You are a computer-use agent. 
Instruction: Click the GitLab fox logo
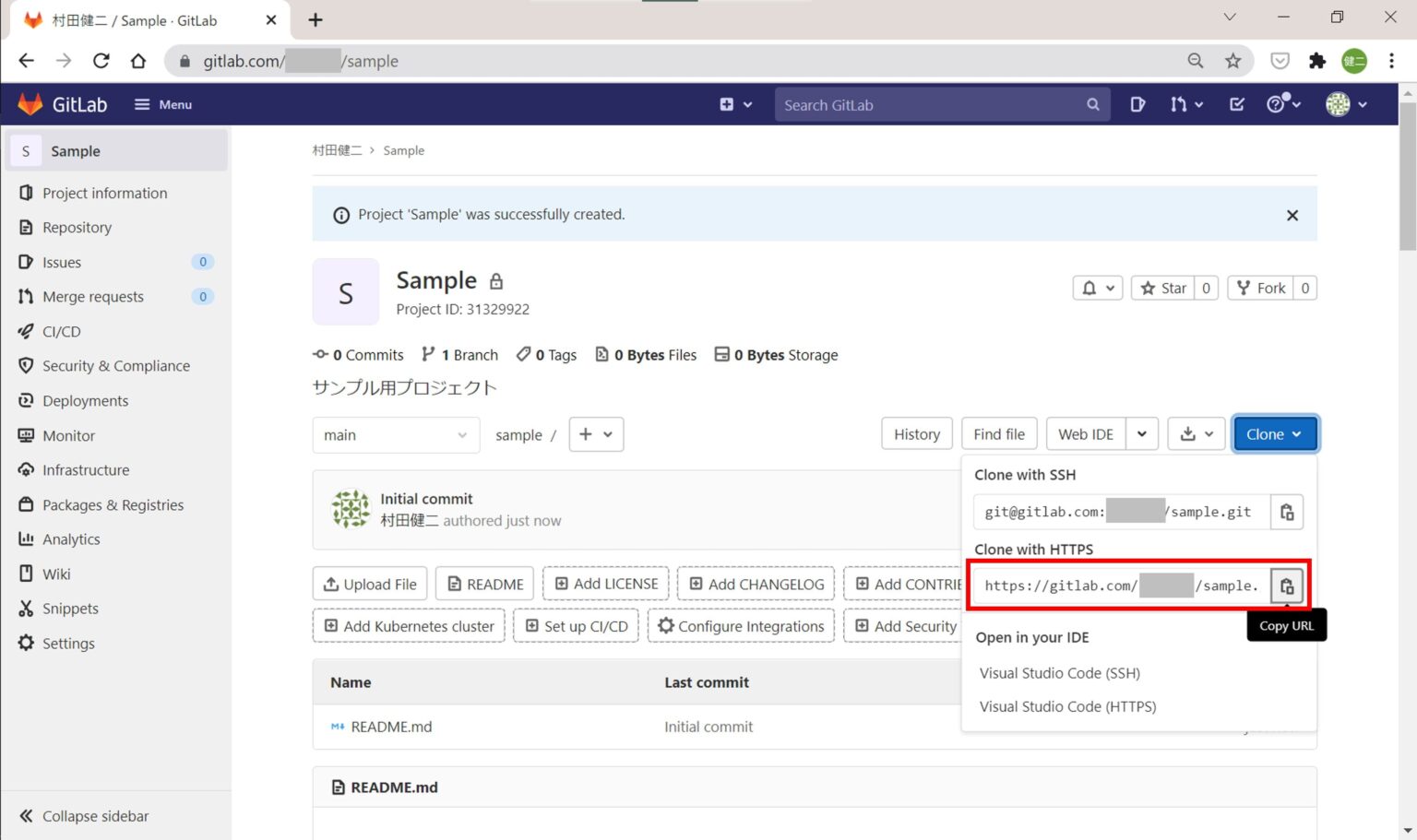coord(30,103)
